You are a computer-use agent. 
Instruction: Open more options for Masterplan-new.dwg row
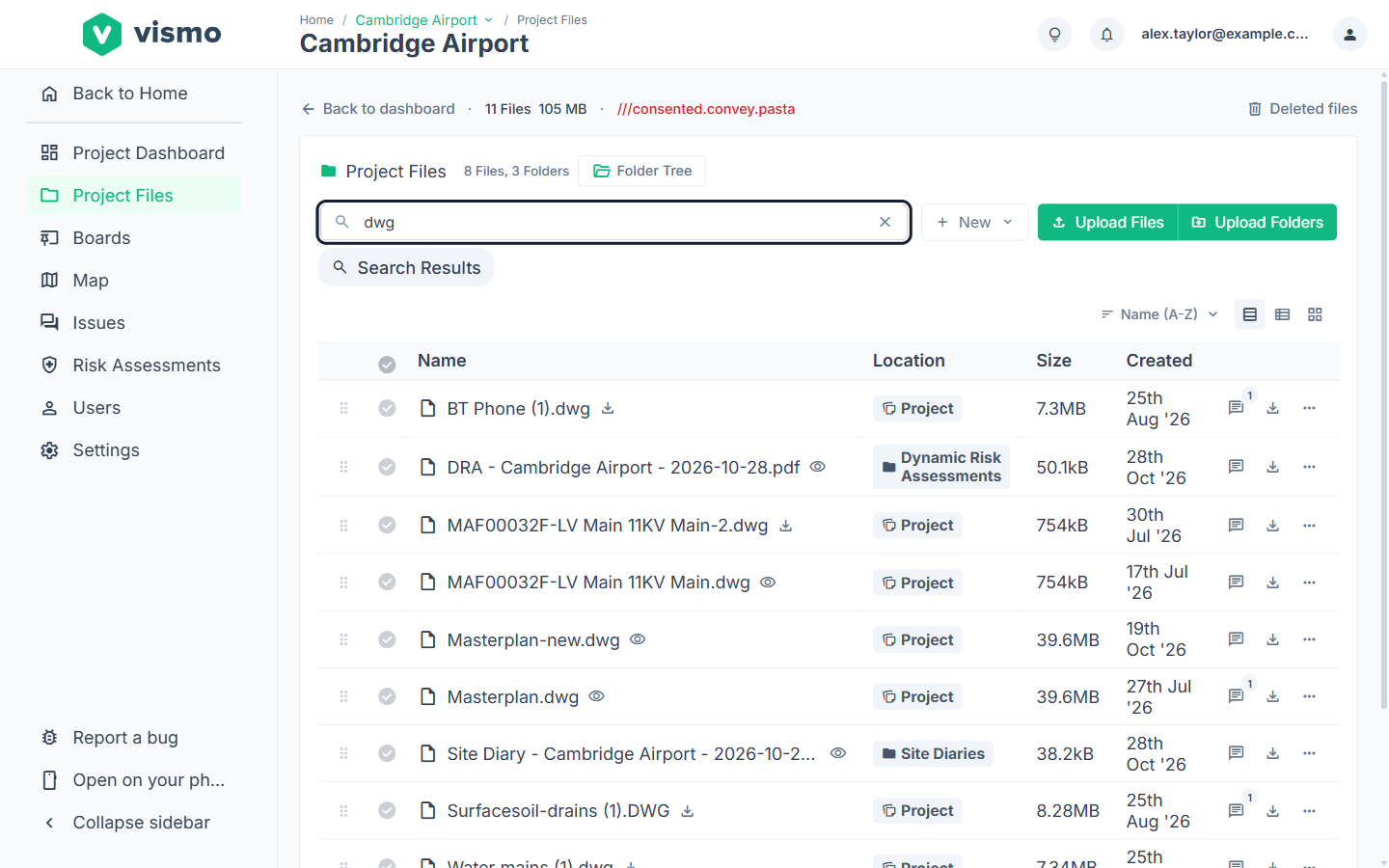tap(1309, 639)
